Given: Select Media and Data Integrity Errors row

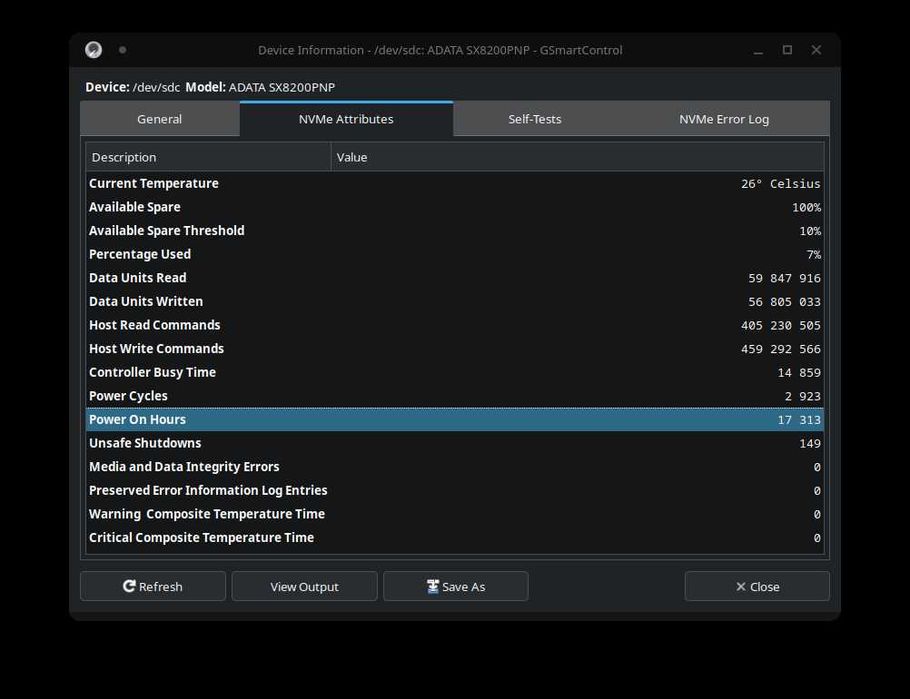Looking at the screenshot, I should click(454, 467).
